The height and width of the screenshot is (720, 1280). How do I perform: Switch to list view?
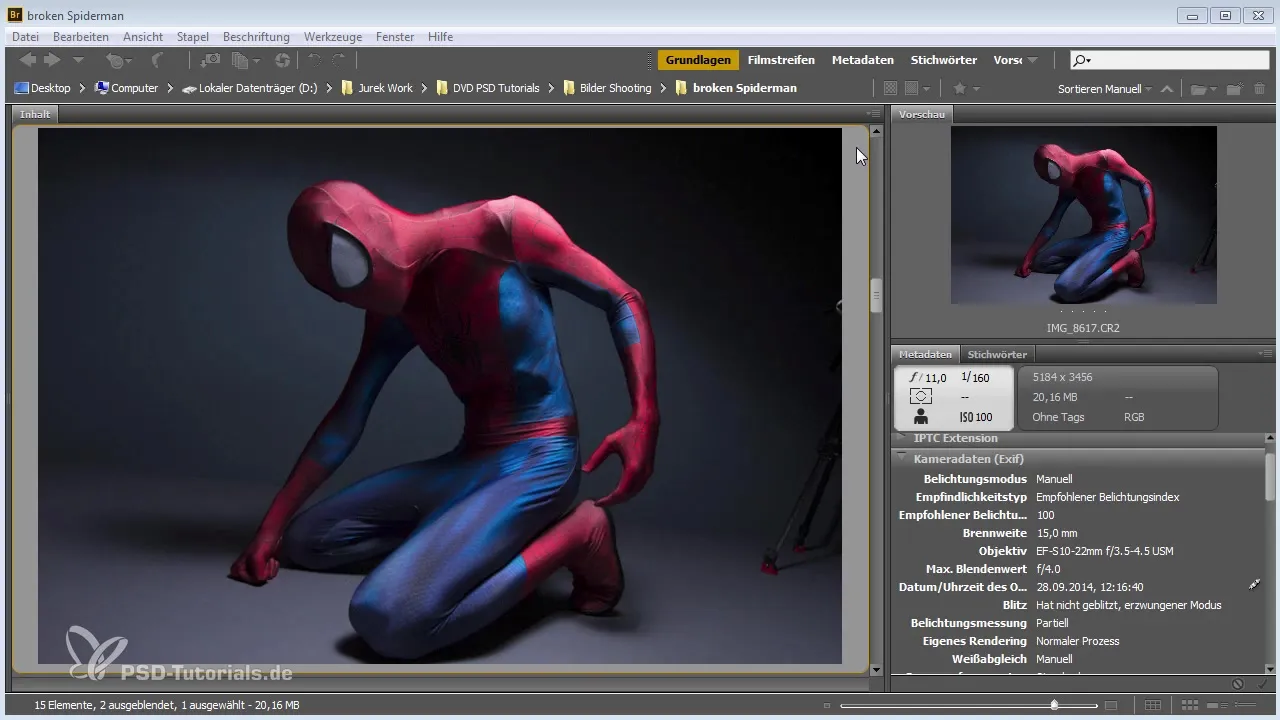tap(1246, 706)
